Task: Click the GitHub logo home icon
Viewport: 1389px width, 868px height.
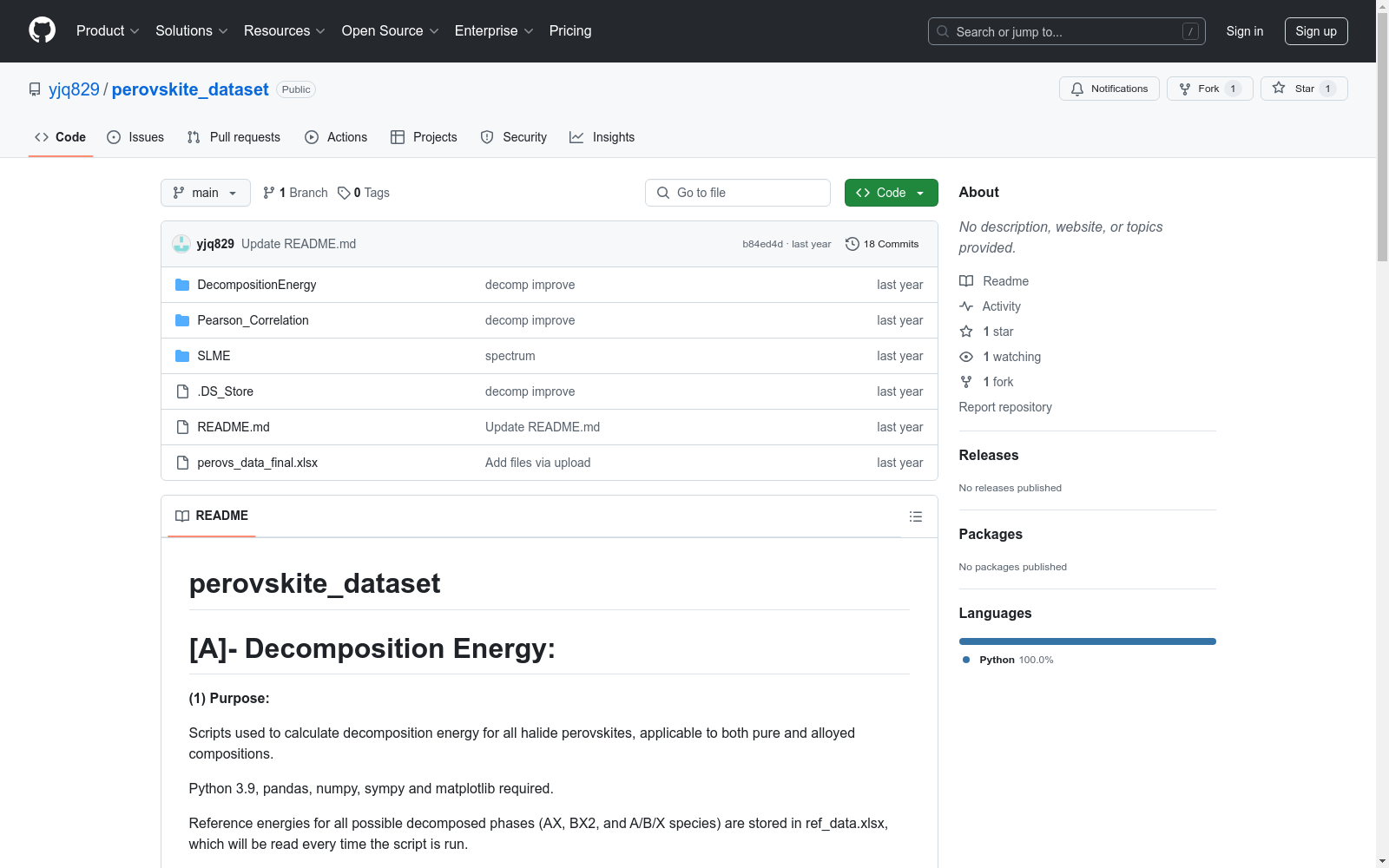Action: point(42,30)
